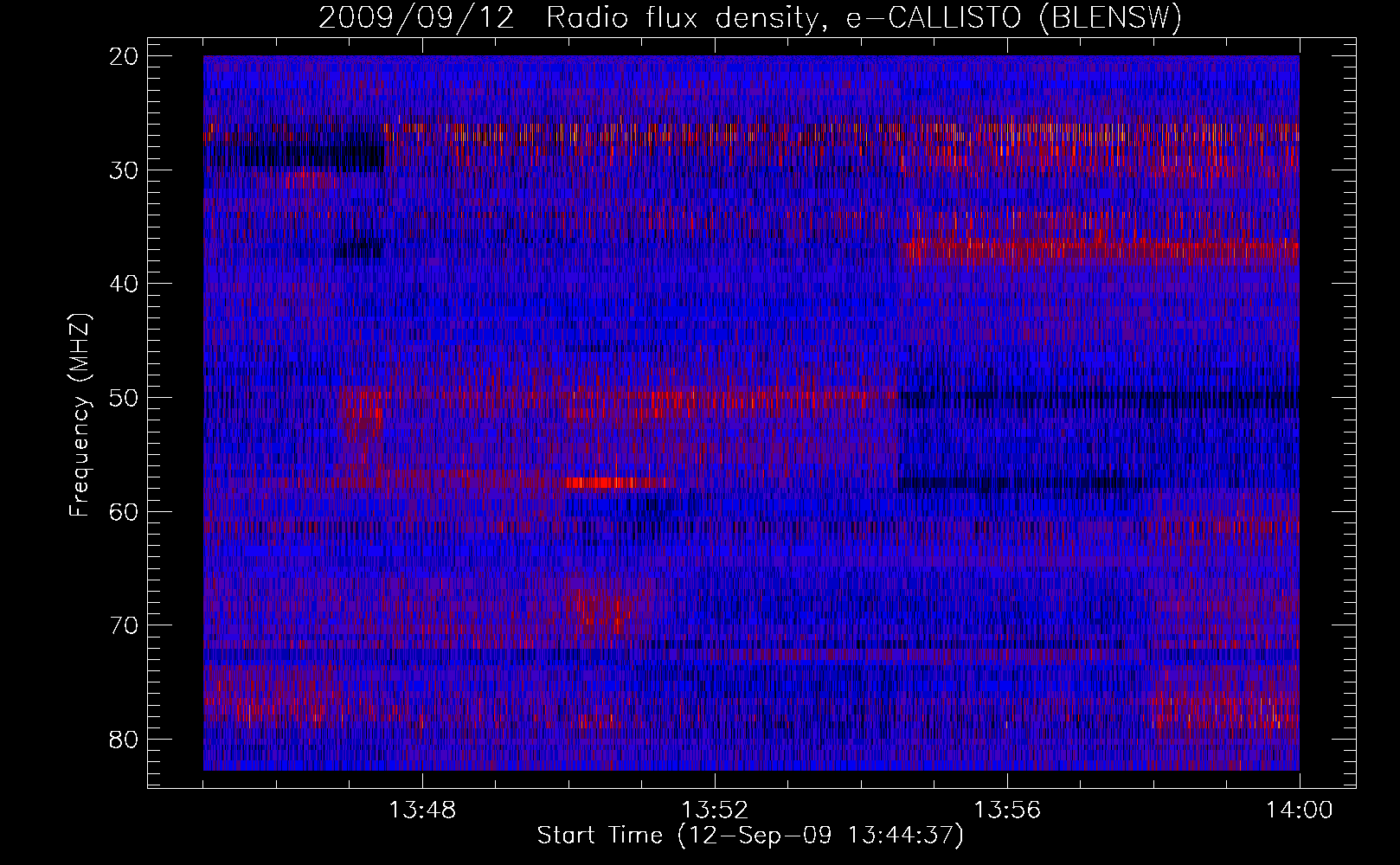
Task: Click the 40 frequency tick label
Action: click(125, 284)
